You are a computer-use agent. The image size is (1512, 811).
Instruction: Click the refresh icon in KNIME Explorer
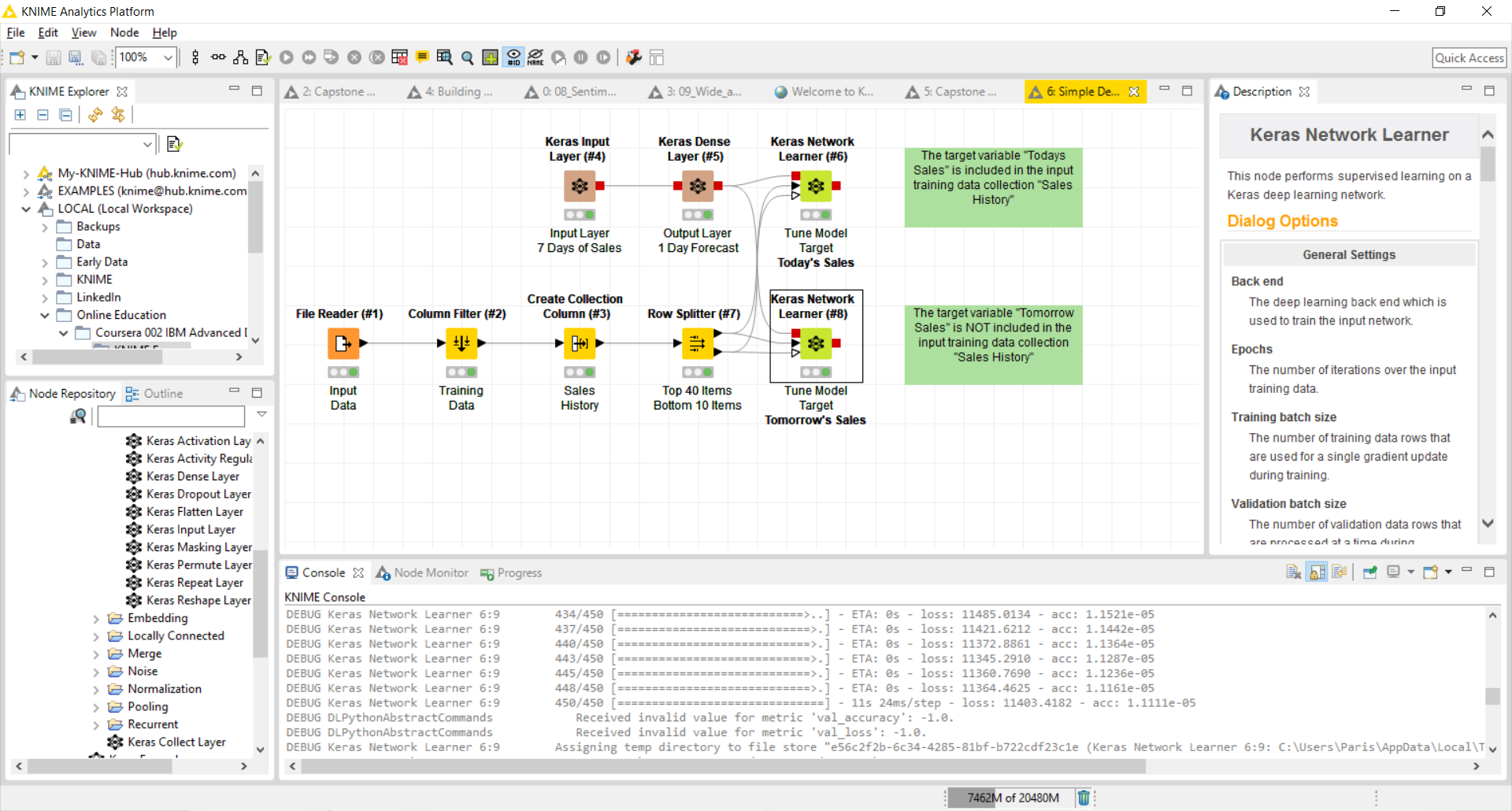tap(95, 115)
